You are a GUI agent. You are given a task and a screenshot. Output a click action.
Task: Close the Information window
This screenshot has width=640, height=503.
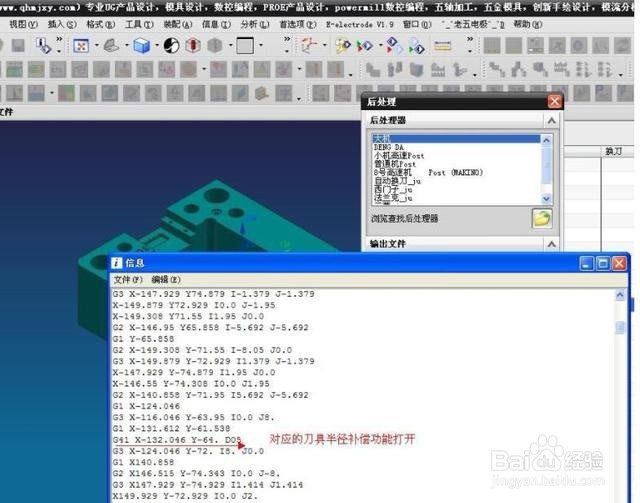pyautogui.click(x=619, y=263)
